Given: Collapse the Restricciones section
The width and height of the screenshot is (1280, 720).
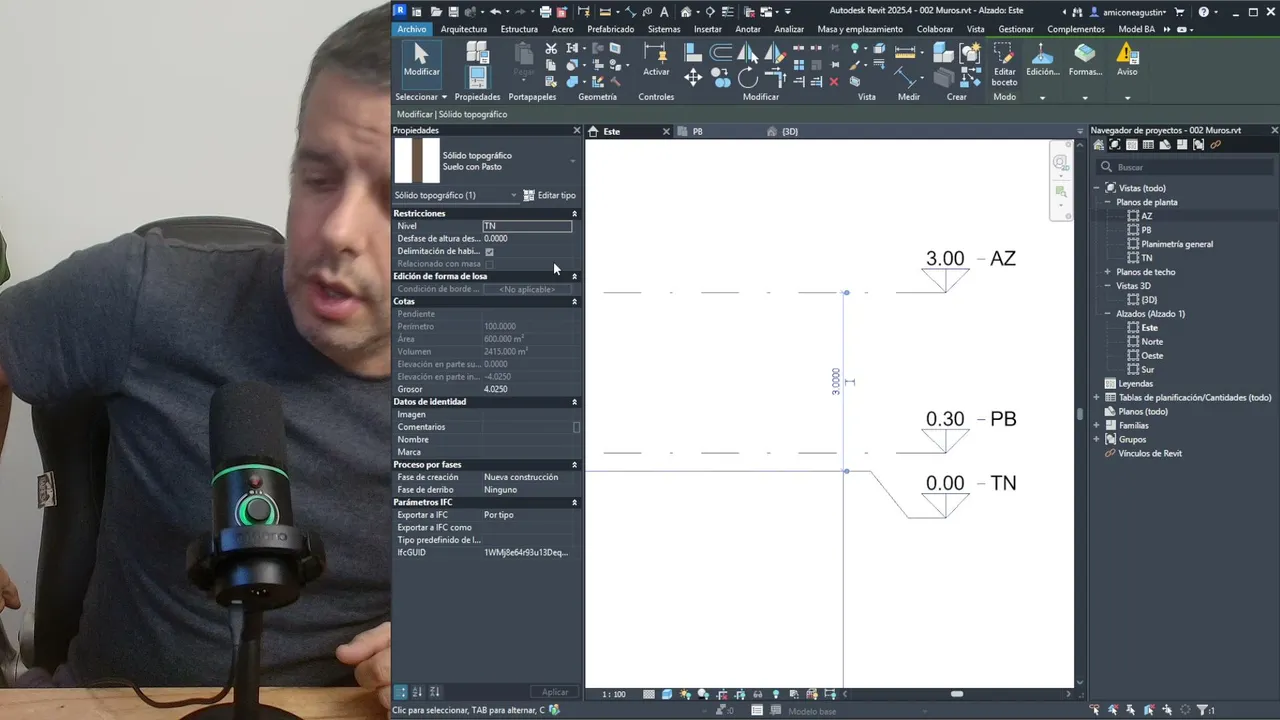Looking at the screenshot, I should tap(574, 214).
